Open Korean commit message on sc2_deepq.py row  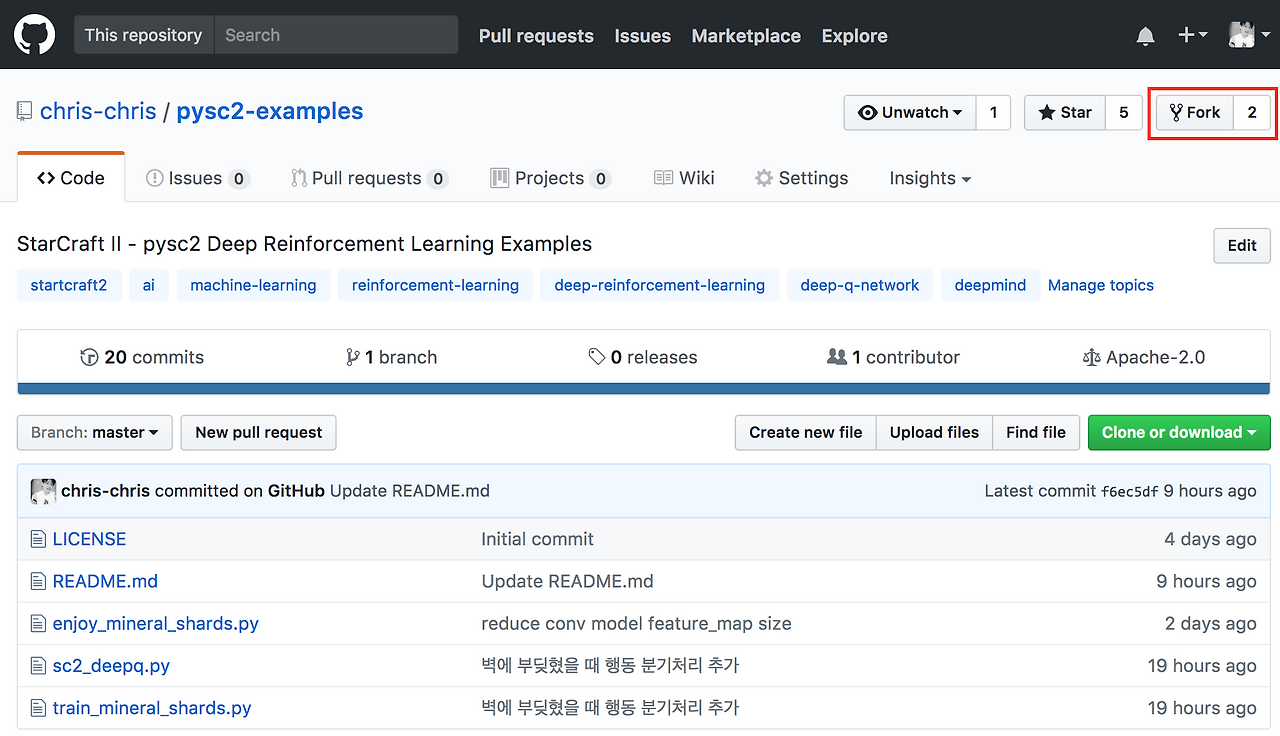tap(610, 665)
